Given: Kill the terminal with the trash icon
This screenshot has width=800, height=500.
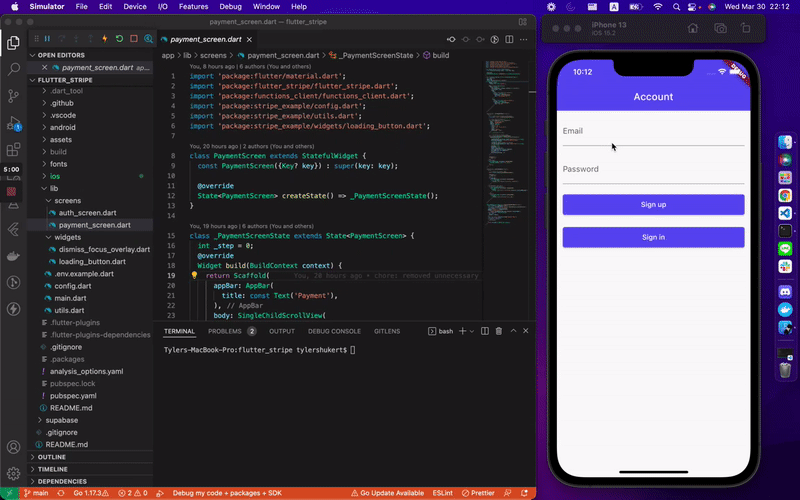Looking at the screenshot, I should tap(499, 331).
